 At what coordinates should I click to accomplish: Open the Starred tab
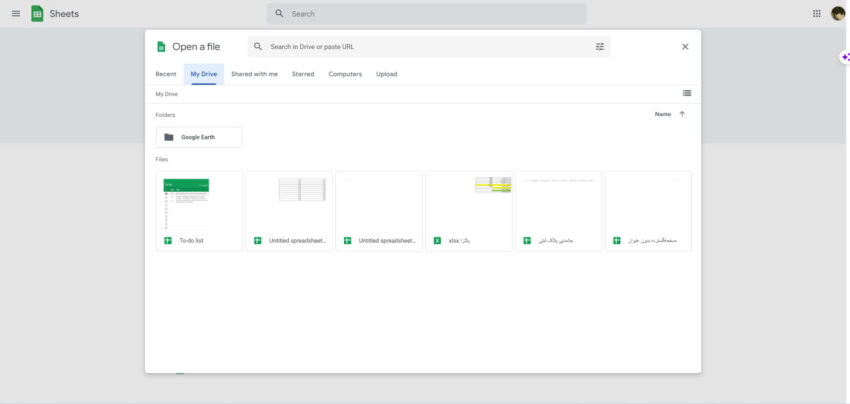tap(303, 74)
